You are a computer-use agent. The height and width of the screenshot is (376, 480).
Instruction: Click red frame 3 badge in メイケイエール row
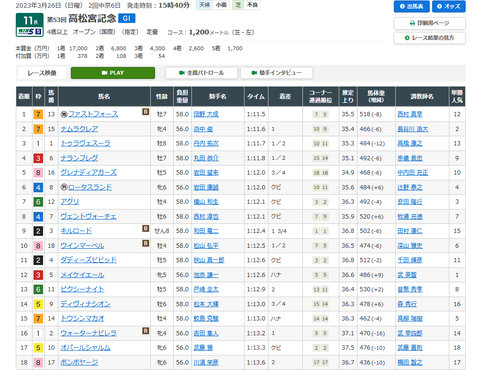tap(38, 275)
